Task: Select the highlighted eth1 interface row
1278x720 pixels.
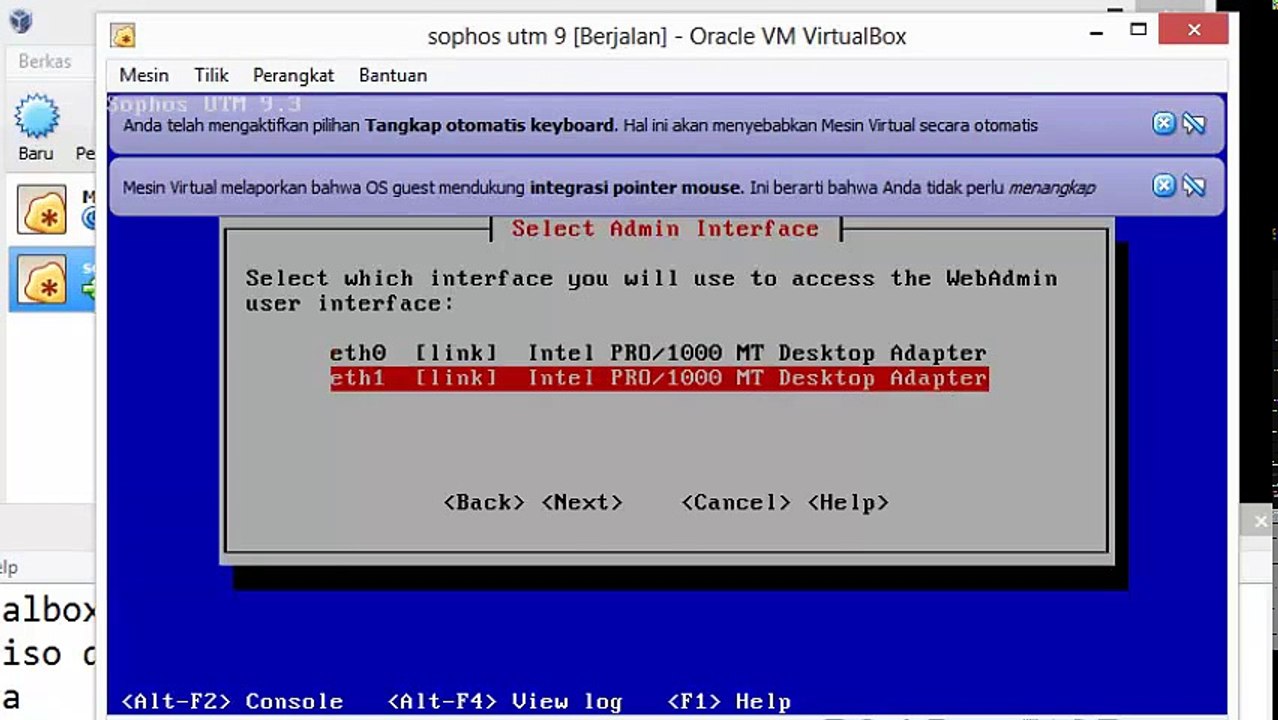Action: pos(659,378)
